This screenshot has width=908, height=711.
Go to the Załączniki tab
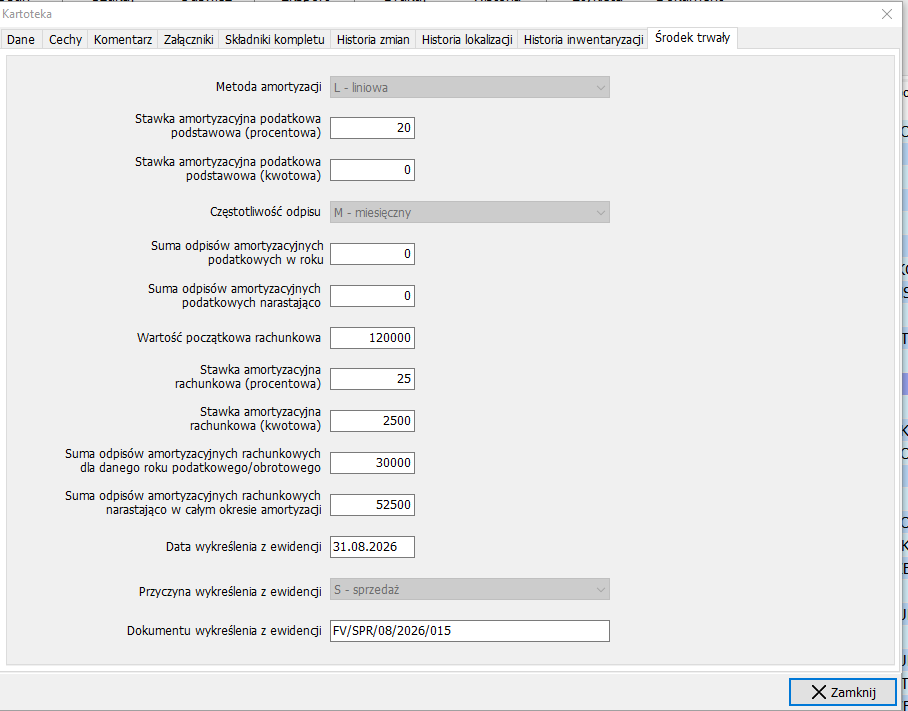pos(189,40)
